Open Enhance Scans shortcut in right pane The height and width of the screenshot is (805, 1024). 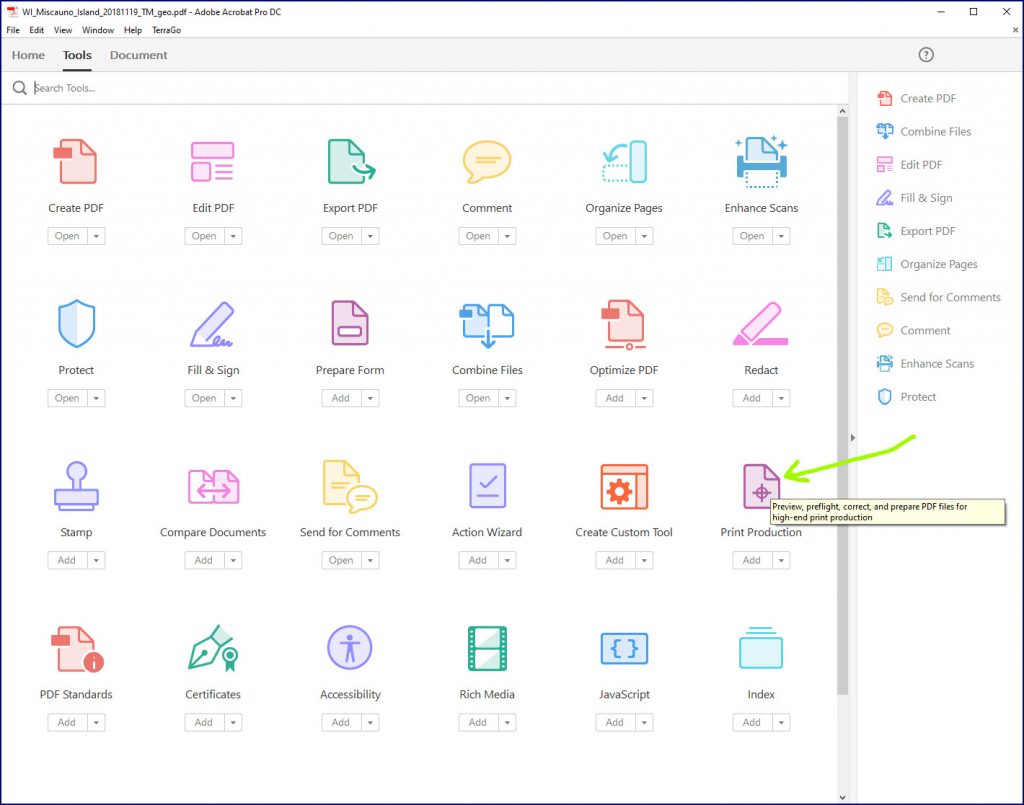(x=925, y=364)
